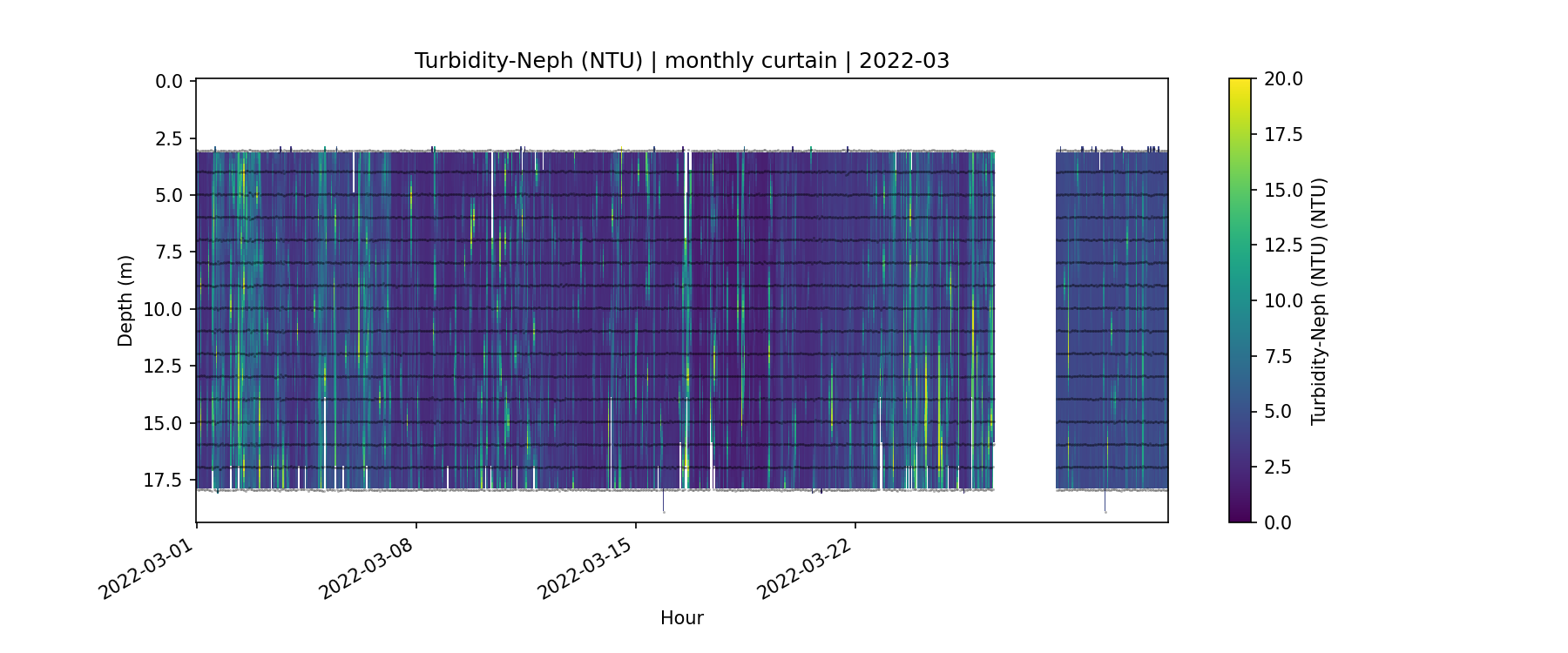Click the yellow top end of colorbar
The image size is (1568, 653).
coord(1240,82)
